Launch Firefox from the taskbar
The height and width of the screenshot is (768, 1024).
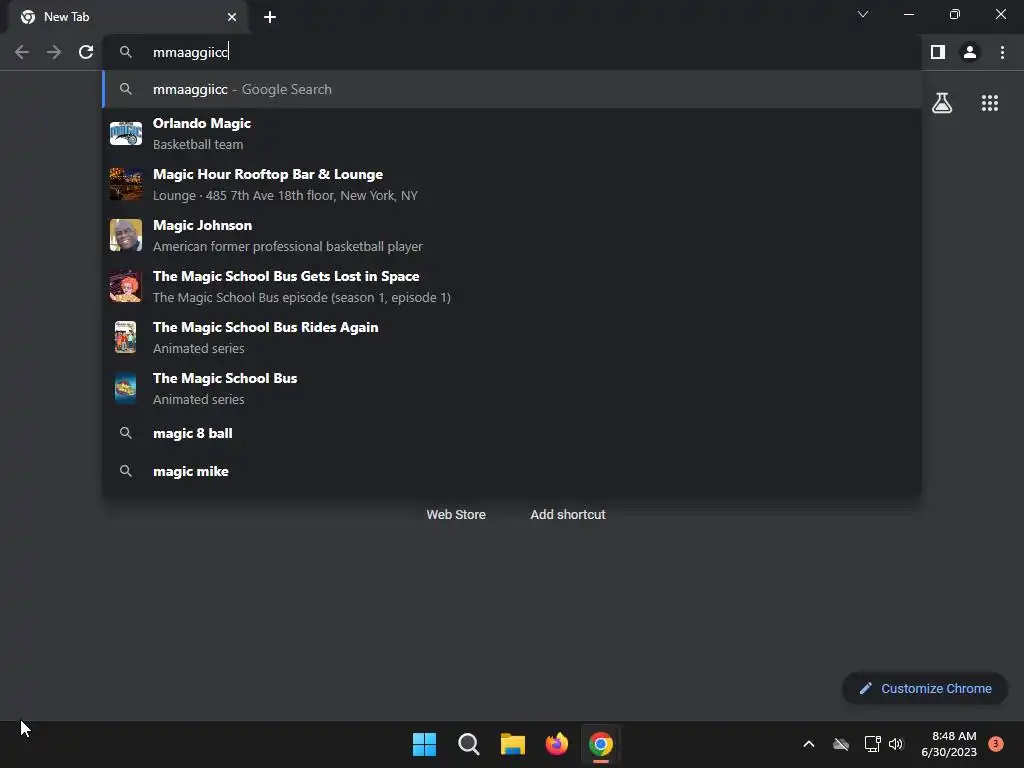(556, 744)
